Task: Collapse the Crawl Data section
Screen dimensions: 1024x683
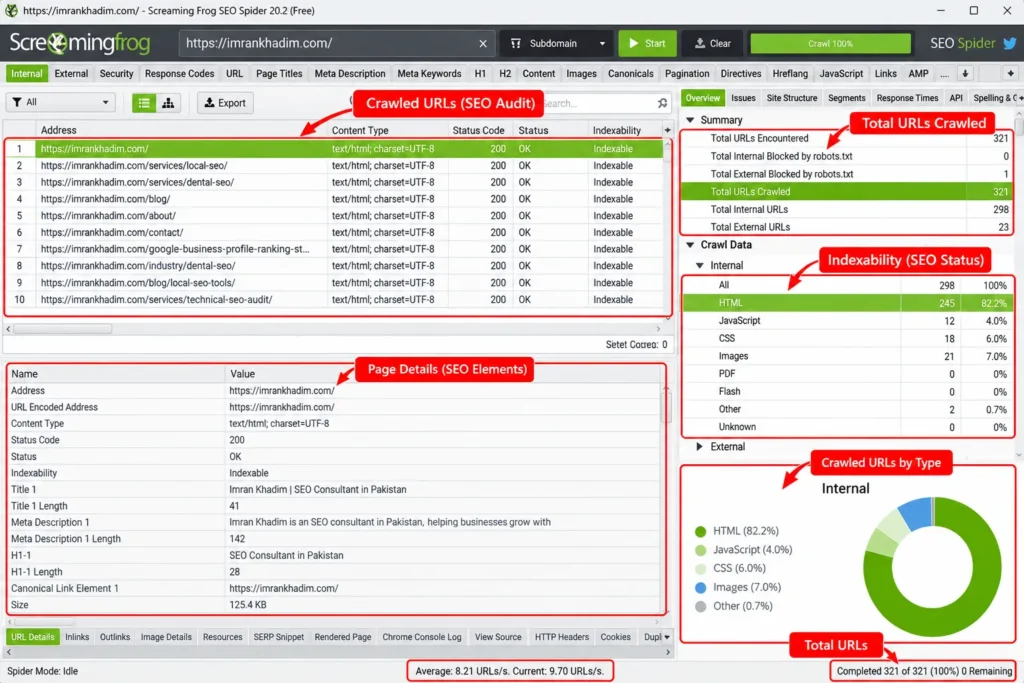Action: (690, 245)
